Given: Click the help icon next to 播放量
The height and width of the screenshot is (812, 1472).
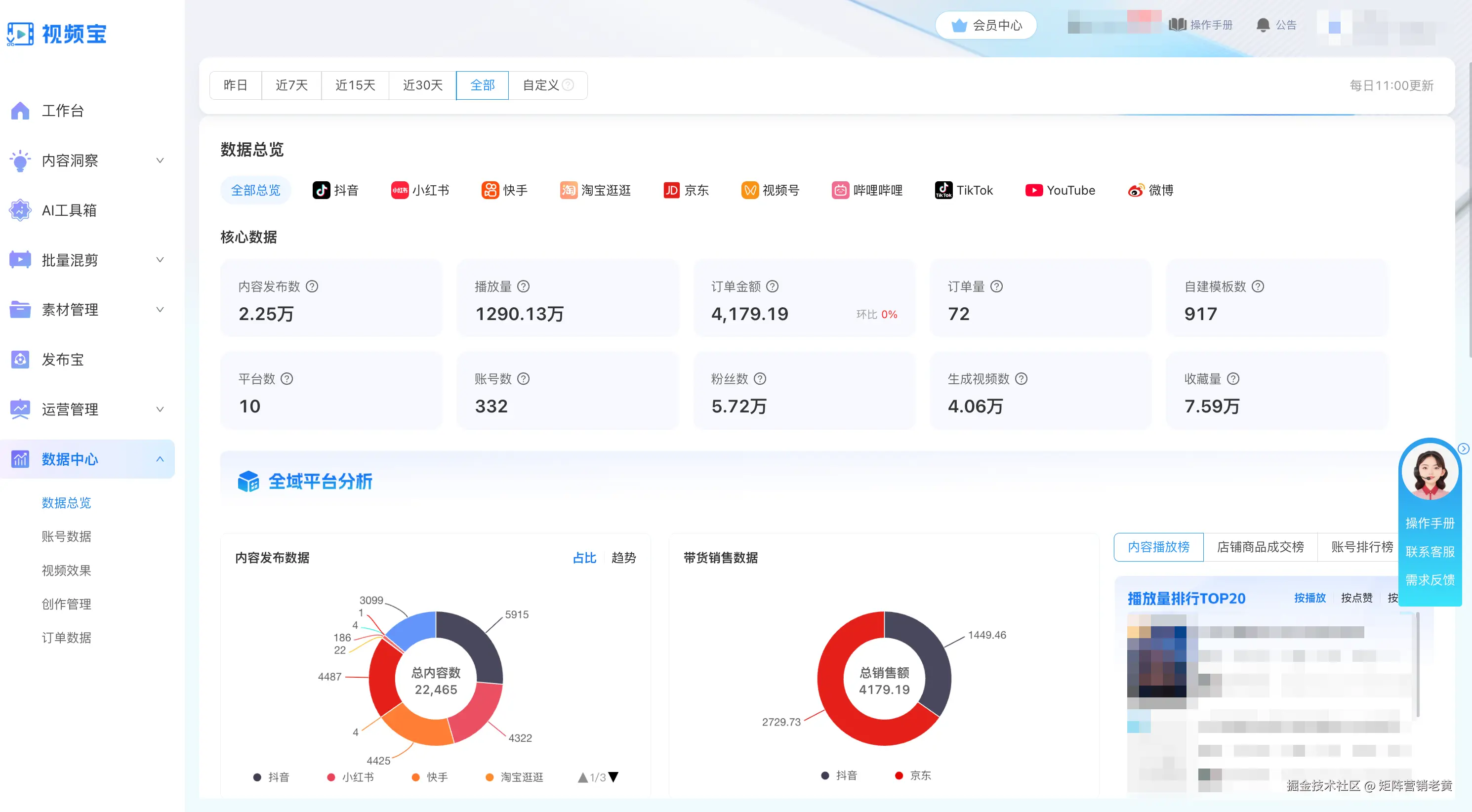Looking at the screenshot, I should pyautogui.click(x=524, y=286).
